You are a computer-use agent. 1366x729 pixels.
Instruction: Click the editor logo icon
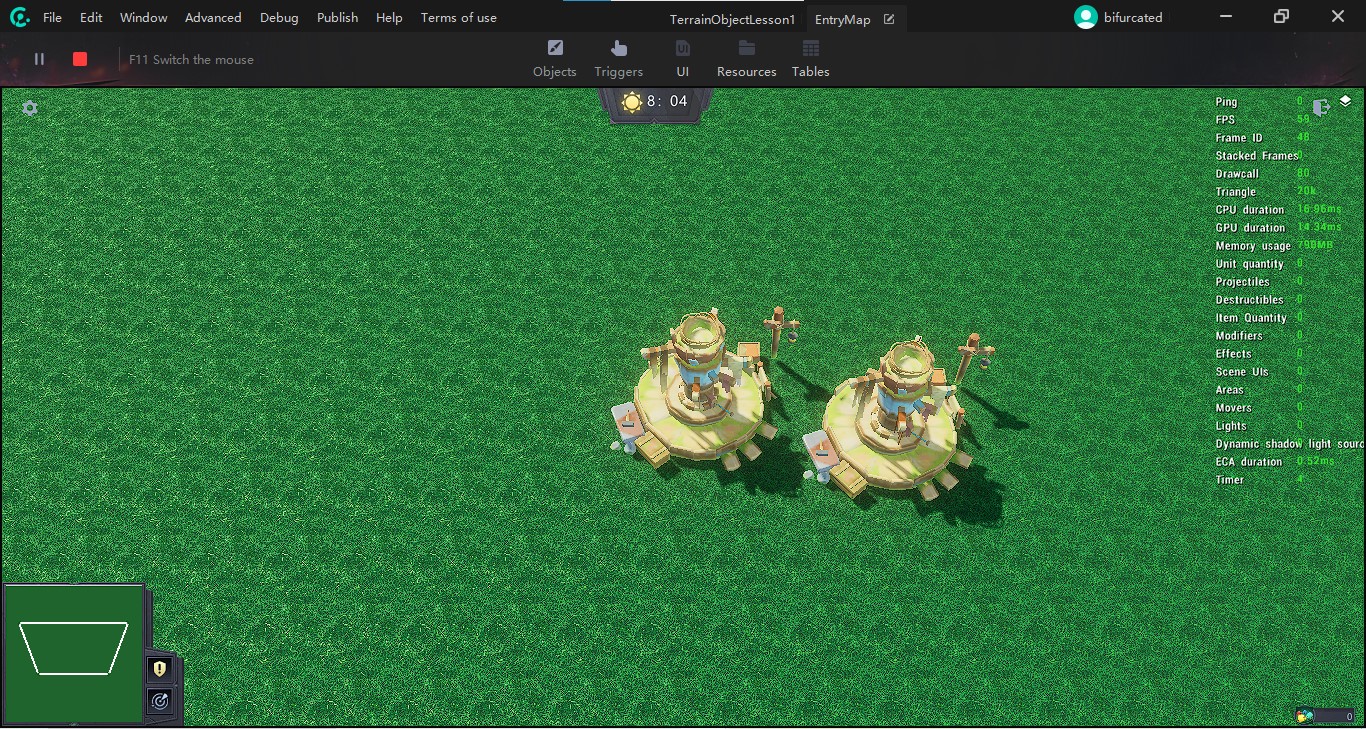19,17
